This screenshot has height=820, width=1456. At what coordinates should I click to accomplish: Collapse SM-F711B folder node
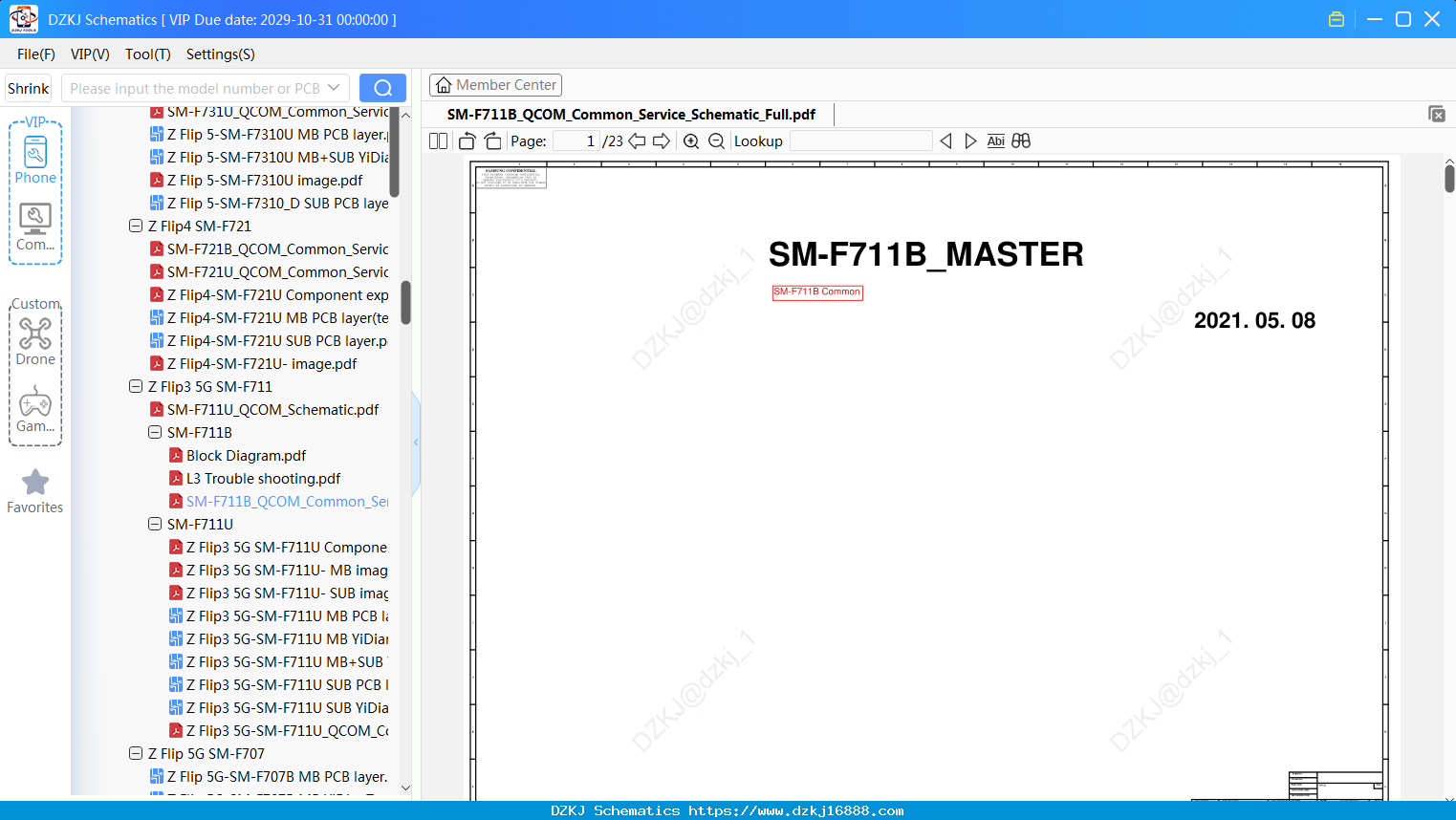click(155, 433)
